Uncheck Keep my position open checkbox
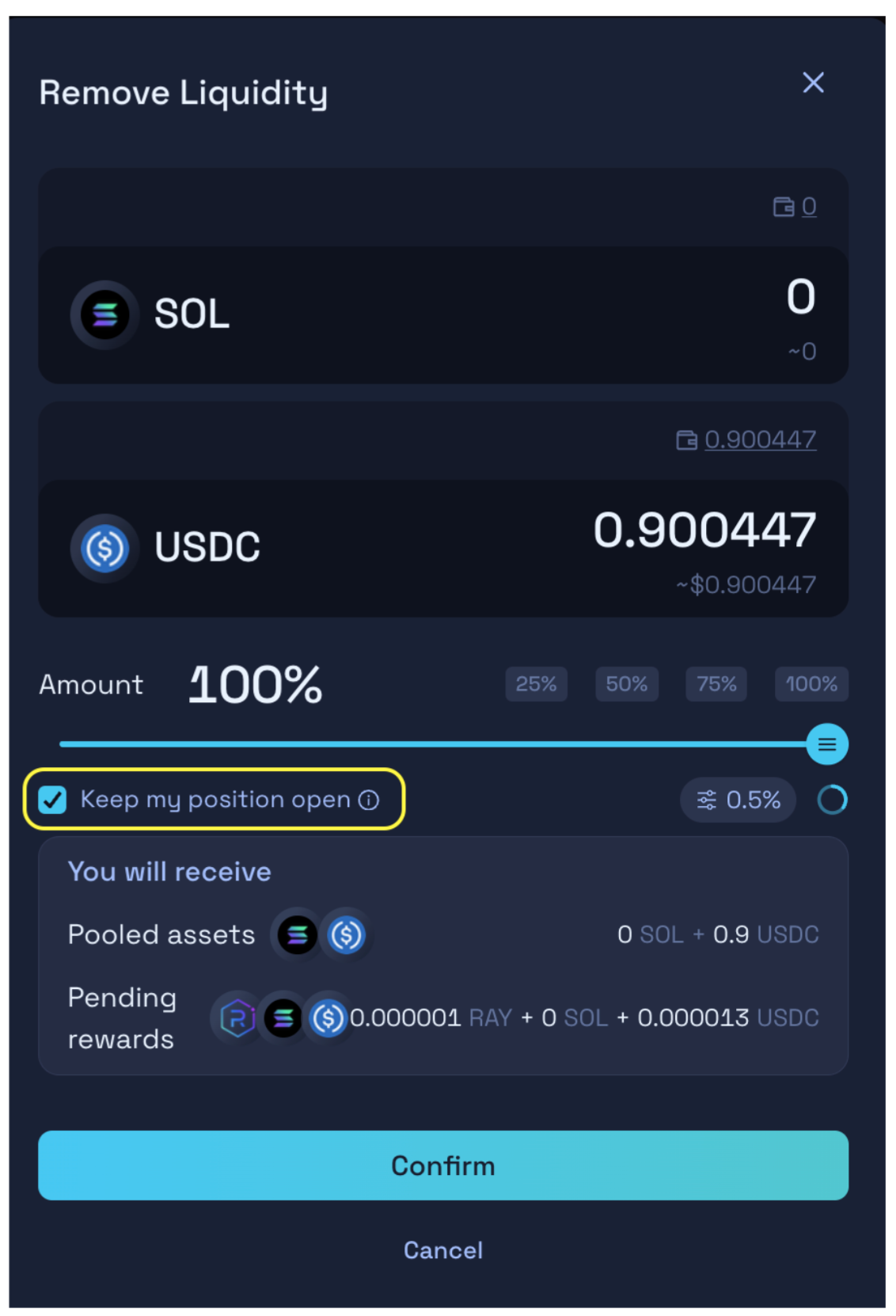Viewport: 896px width, 1316px height. [53, 800]
